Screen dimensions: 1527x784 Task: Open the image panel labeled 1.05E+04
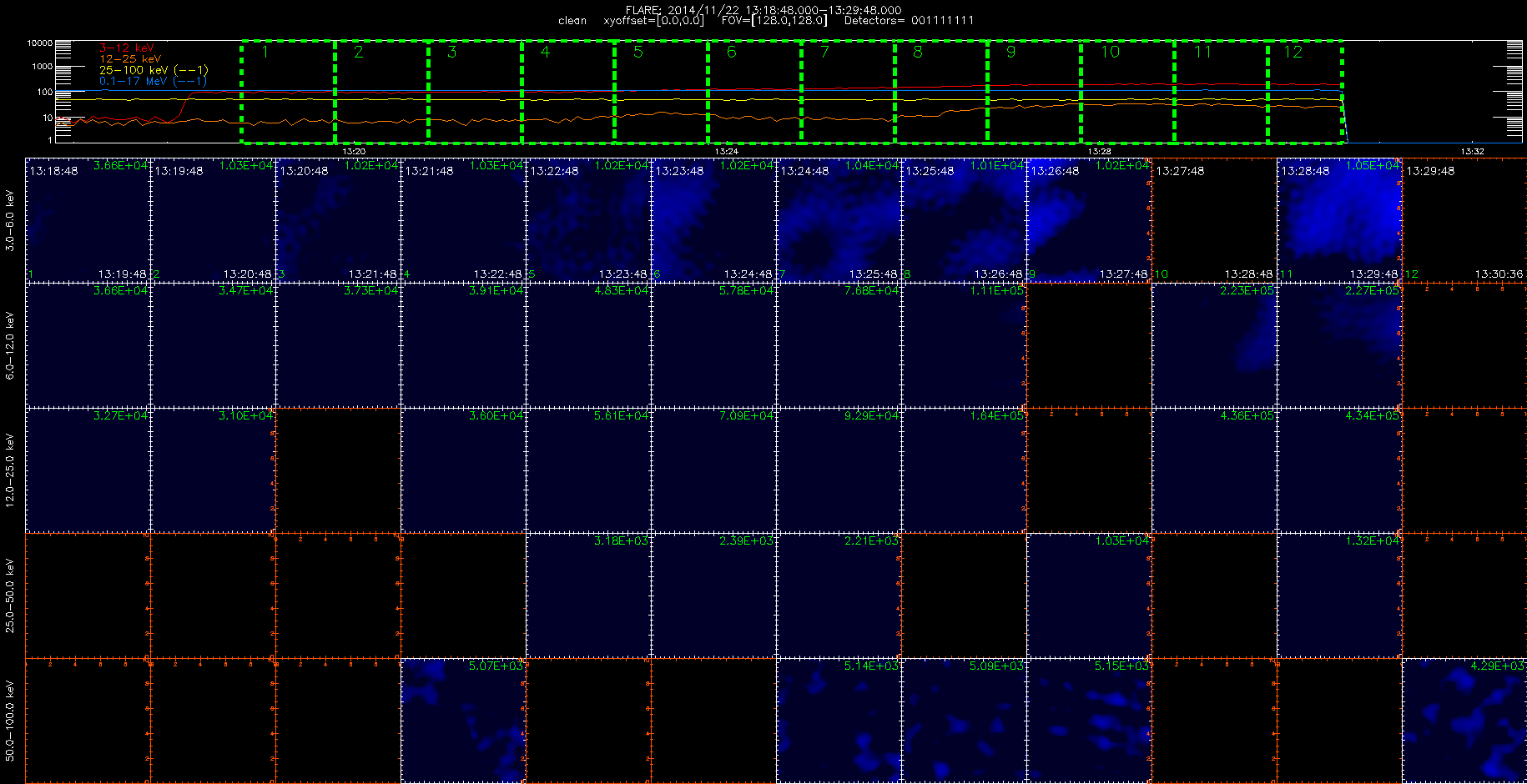coord(1340,220)
